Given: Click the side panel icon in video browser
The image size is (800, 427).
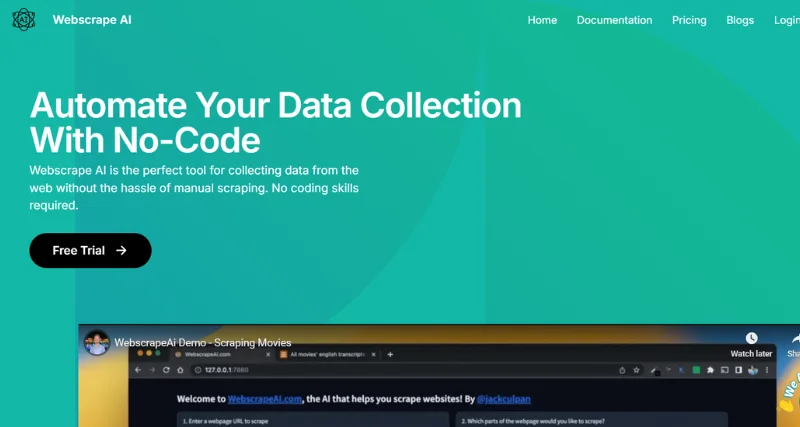Looking at the screenshot, I should click(738, 370).
